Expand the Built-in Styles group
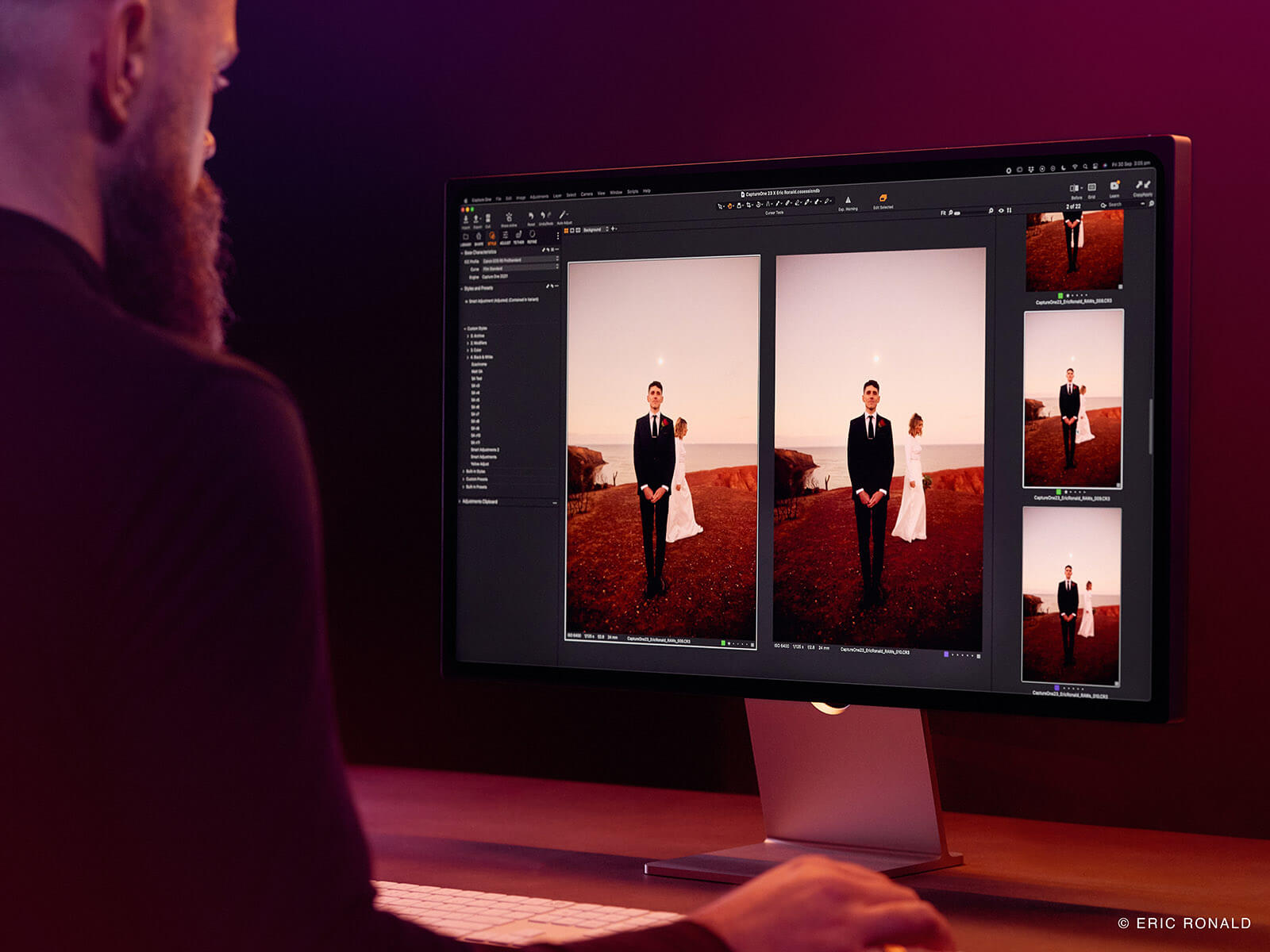The image size is (1270, 952). [x=475, y=471]
